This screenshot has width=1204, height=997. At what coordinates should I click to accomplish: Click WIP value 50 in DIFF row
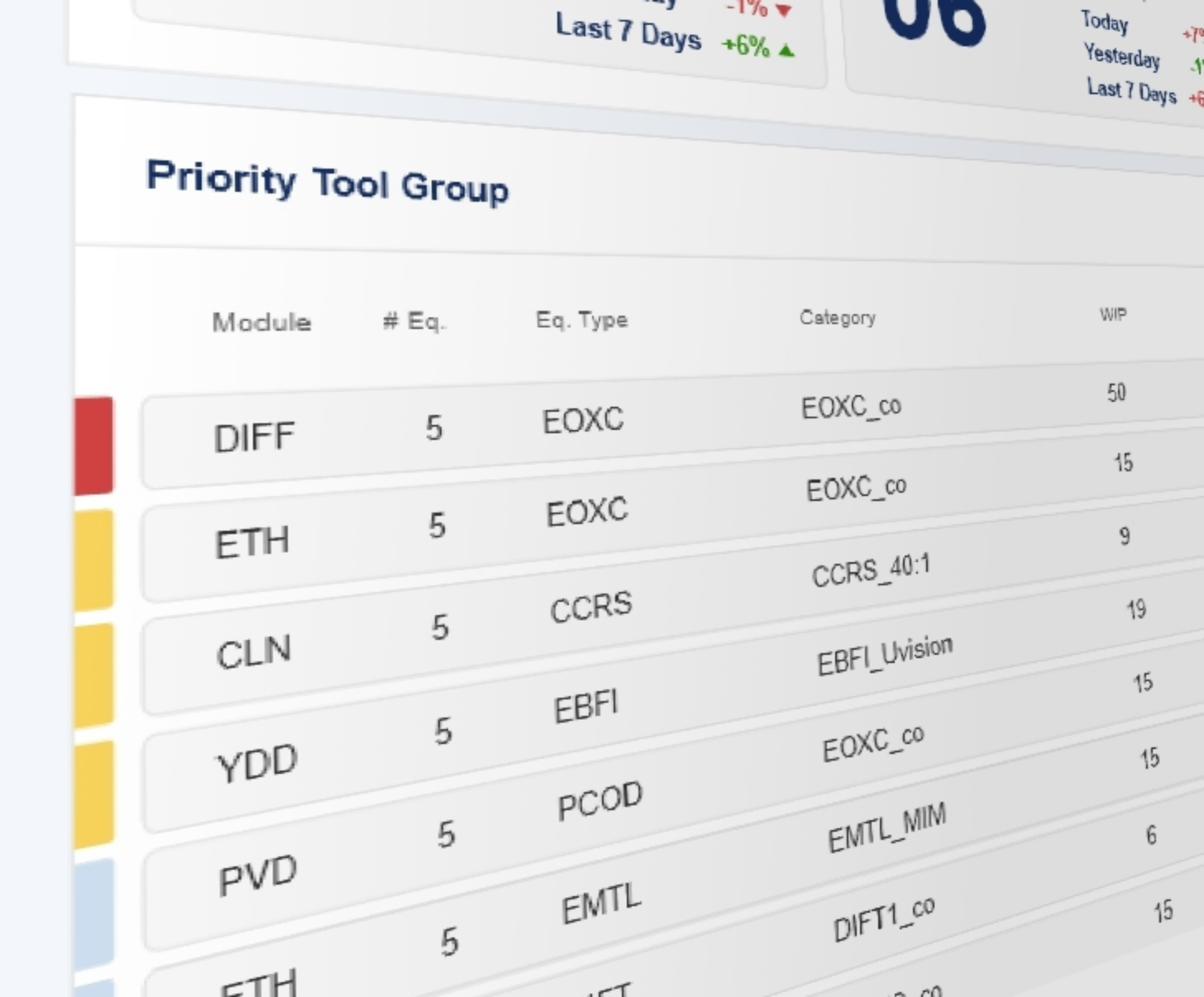pyautogui.click(x=1116, y=392)
